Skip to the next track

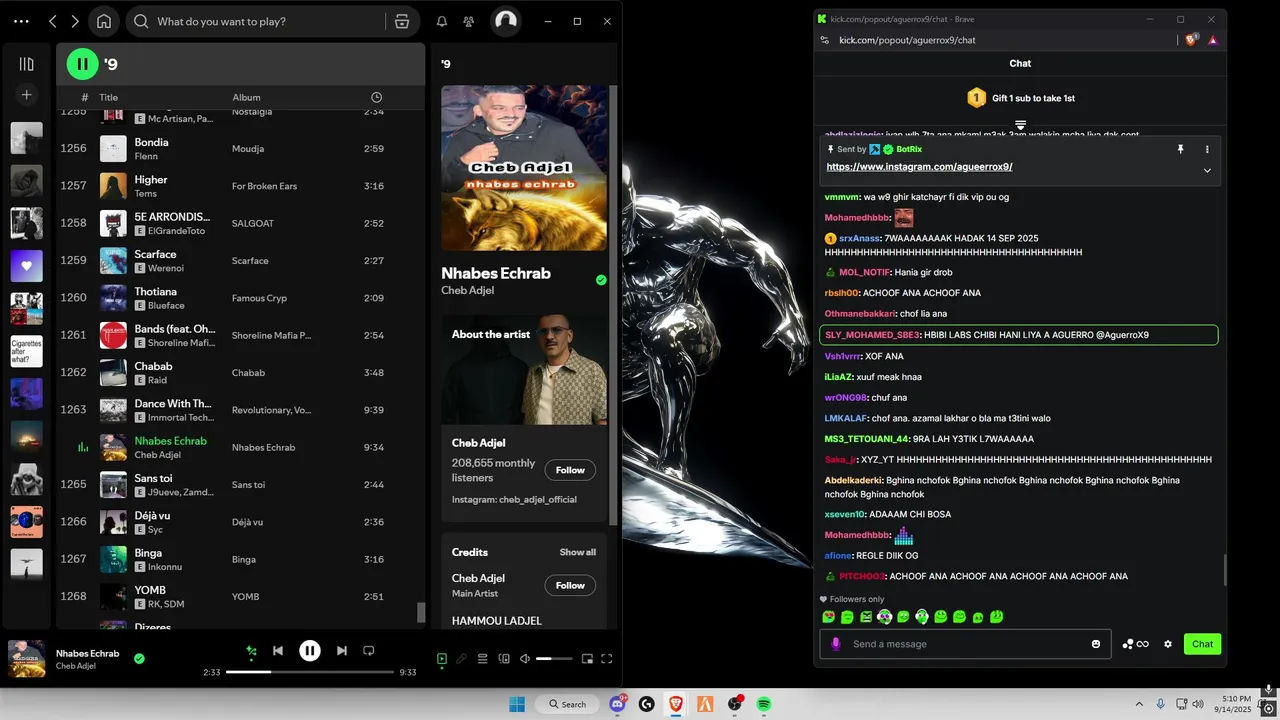pos(342,651)
